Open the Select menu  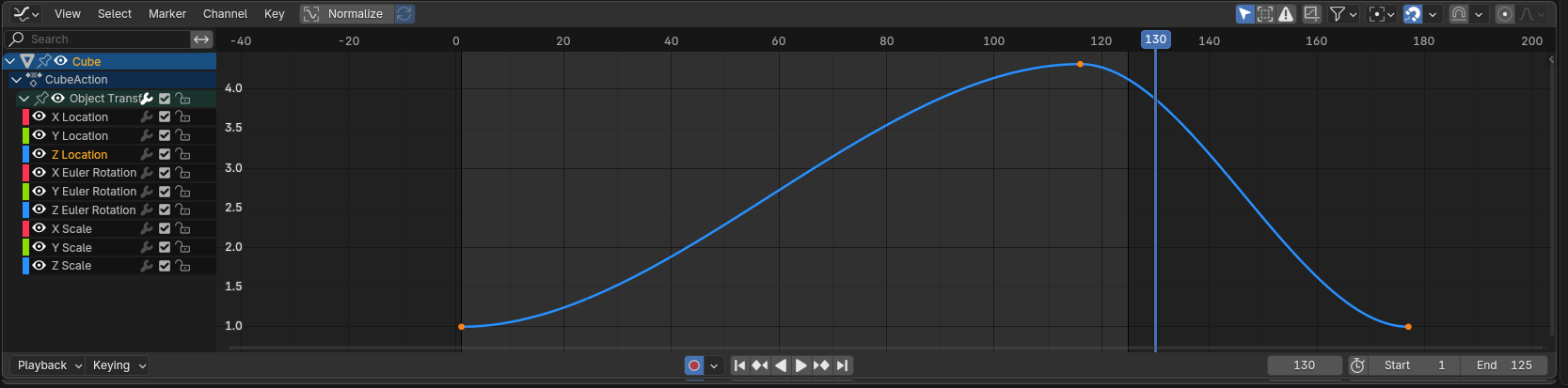click(115, 14)
